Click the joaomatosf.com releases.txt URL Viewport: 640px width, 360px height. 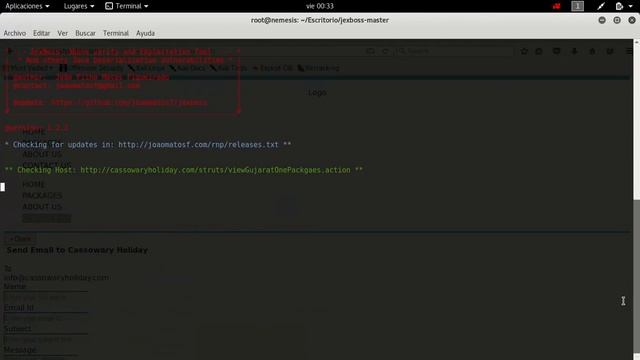[198, 144]
